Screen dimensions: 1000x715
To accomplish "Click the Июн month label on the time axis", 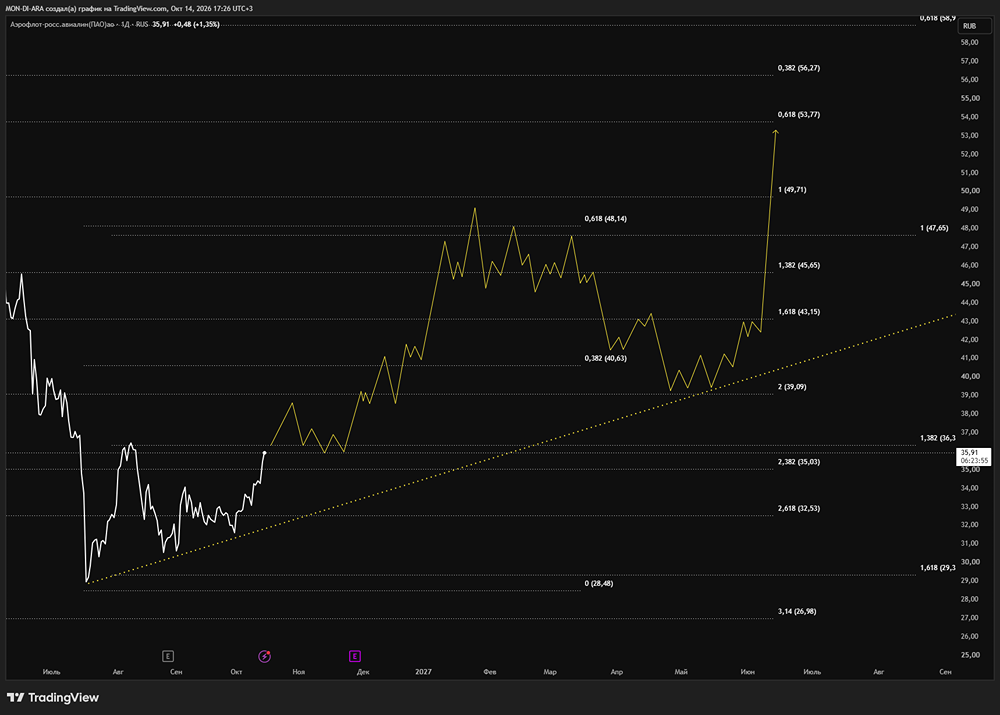I will pyautogui.click(x=747, y=672).
